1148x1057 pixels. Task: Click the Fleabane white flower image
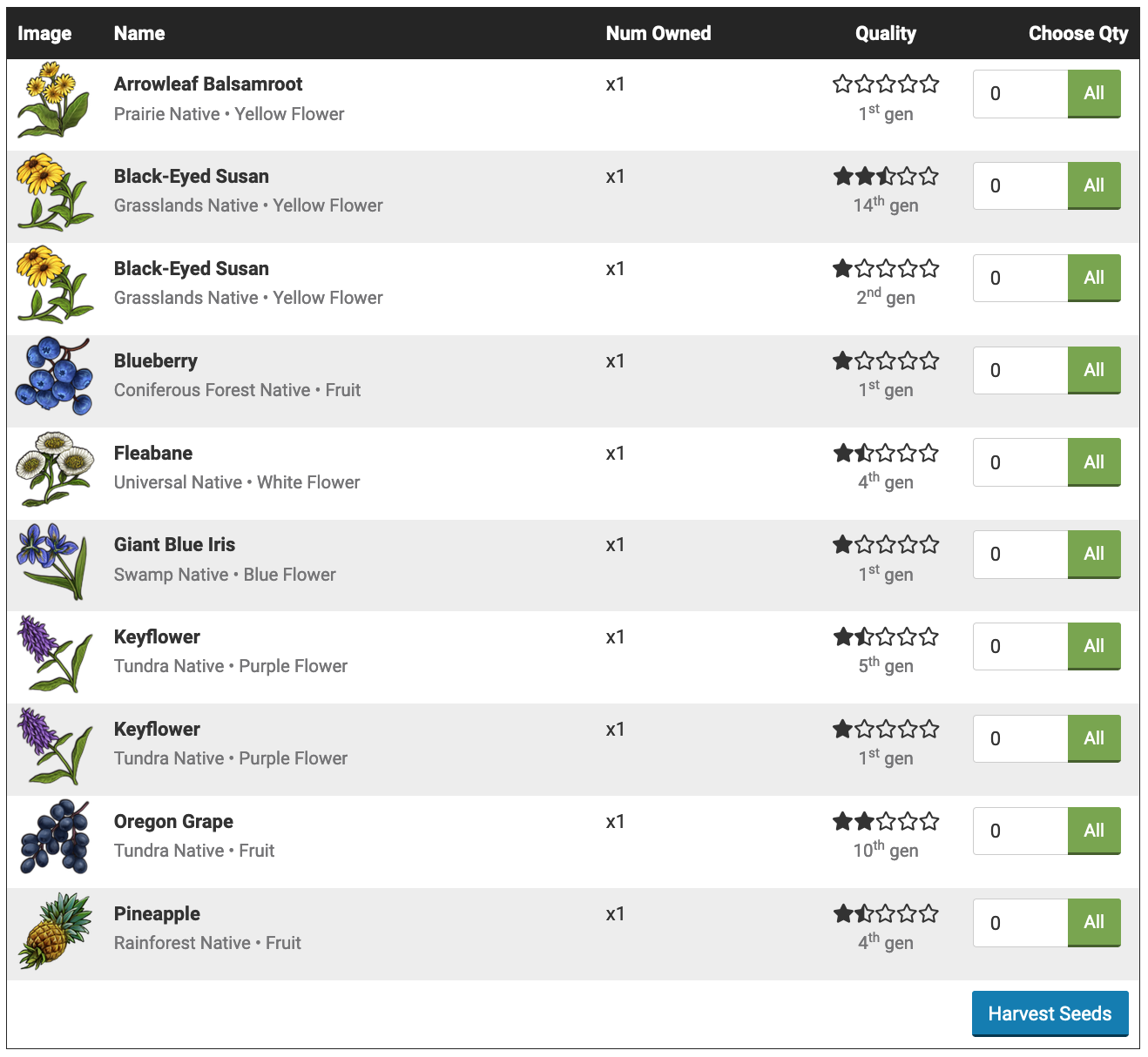(x=54, y=469)
